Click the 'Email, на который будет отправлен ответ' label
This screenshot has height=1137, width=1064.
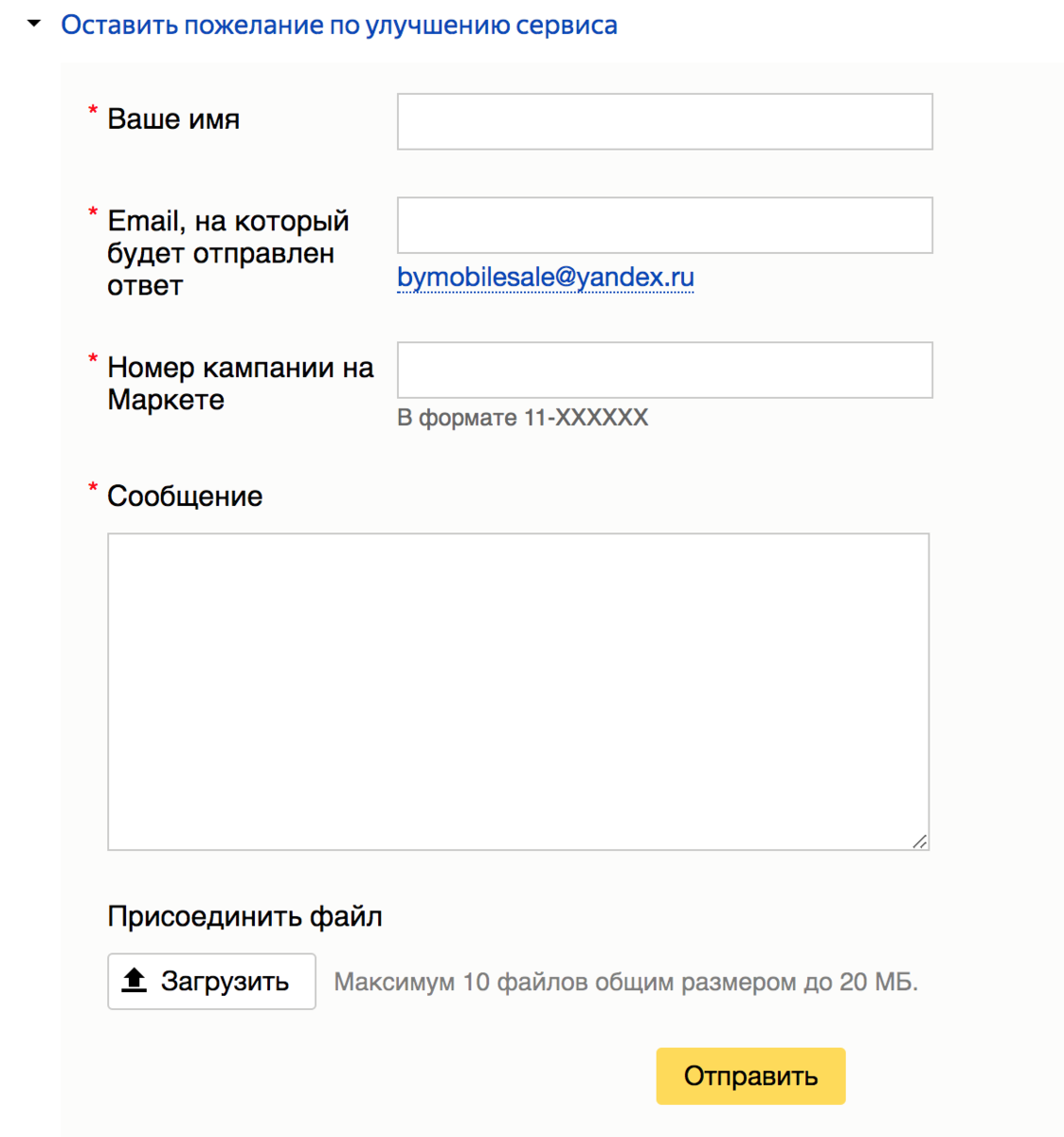(x=228, y=253)
